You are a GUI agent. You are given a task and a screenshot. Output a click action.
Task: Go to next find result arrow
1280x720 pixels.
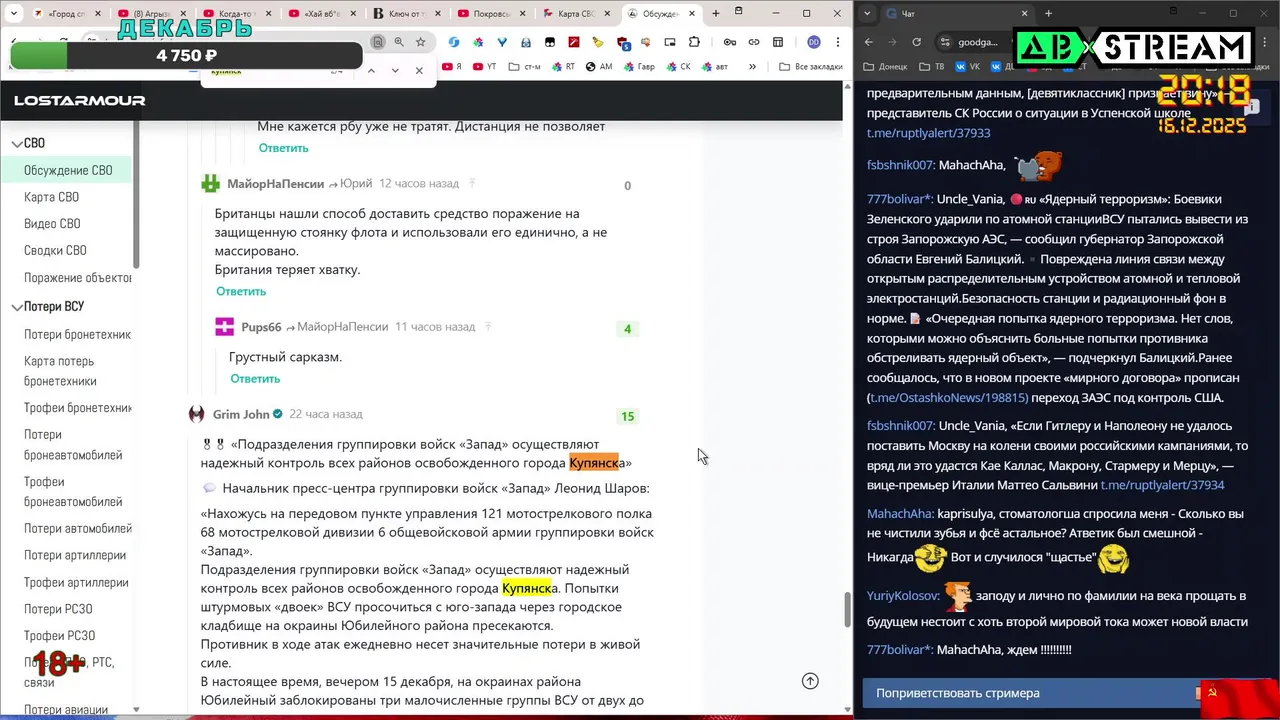tap(395, 71)
